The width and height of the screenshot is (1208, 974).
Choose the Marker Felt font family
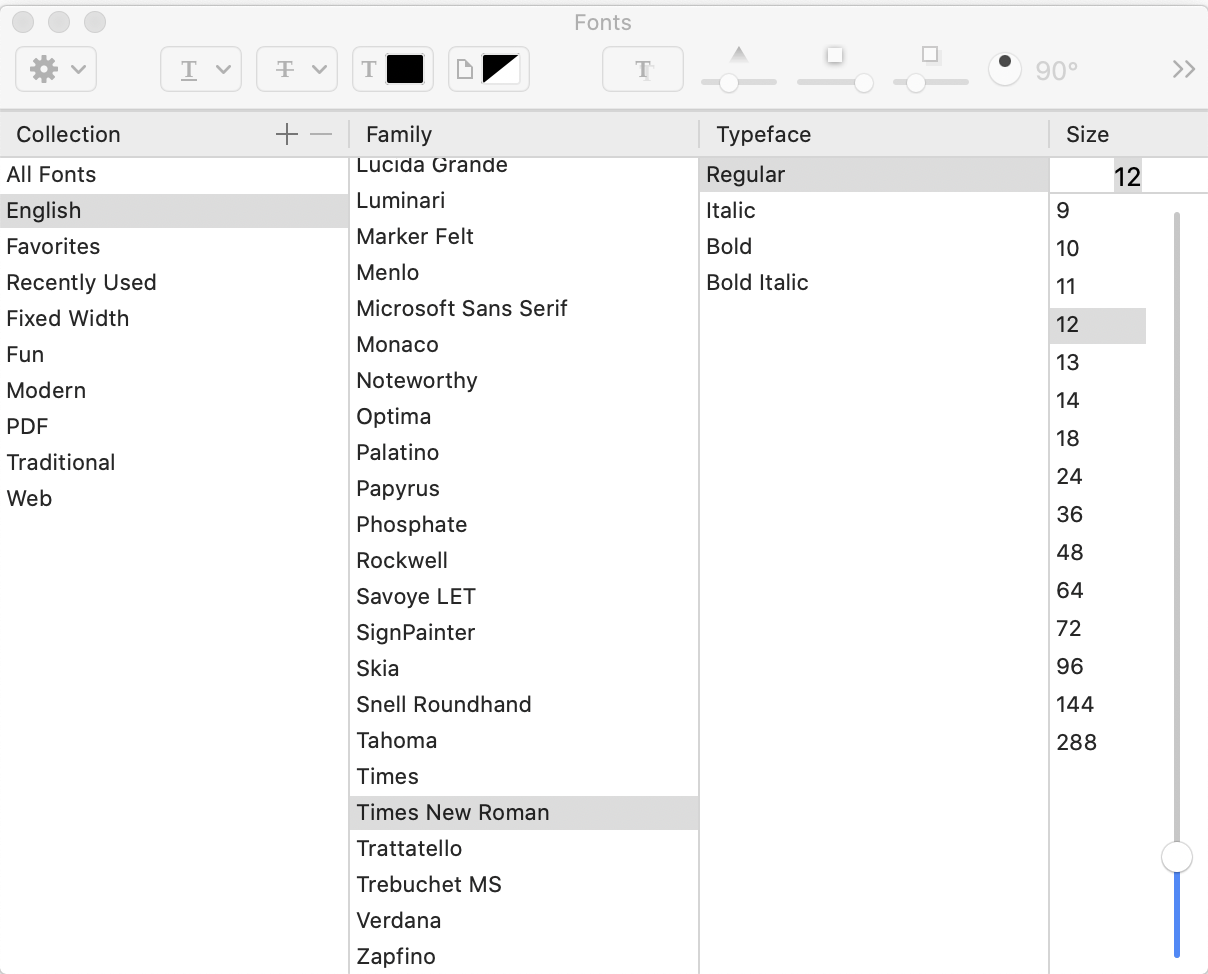pyautogui.click(x=524, y=236)
